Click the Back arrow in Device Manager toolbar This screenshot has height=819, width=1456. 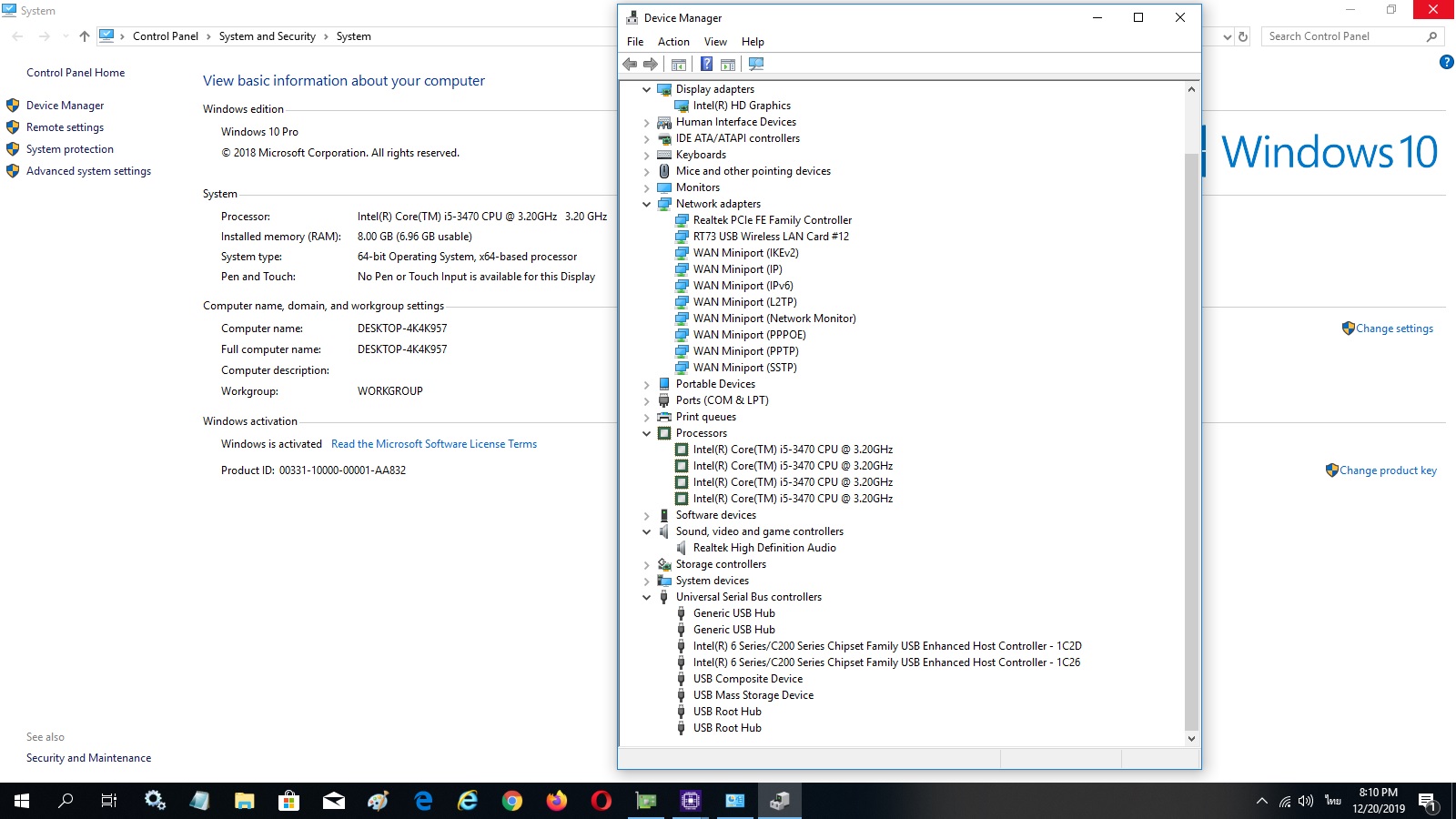tap(630, 64)
